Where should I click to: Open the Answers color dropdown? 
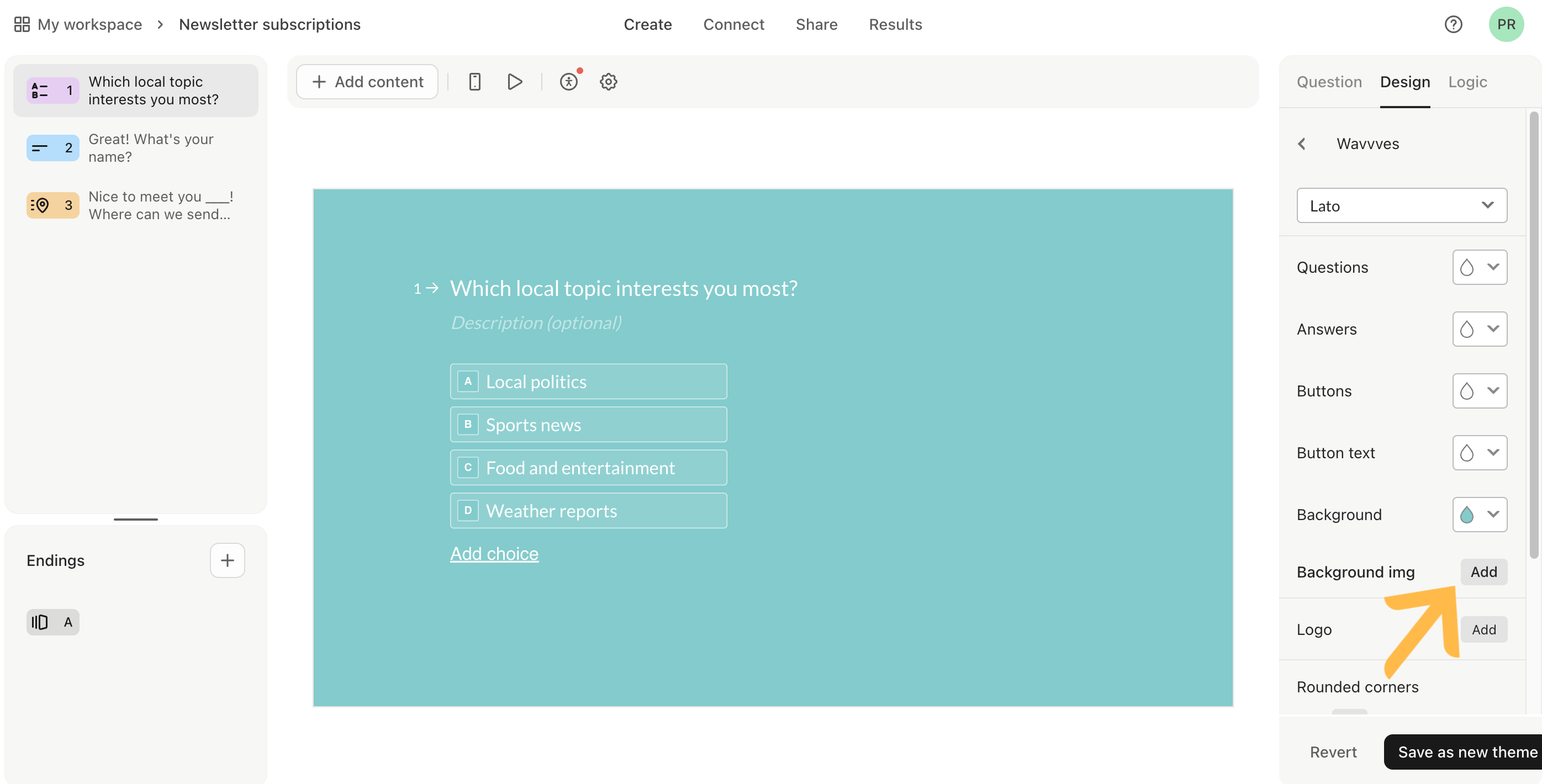1479,329
